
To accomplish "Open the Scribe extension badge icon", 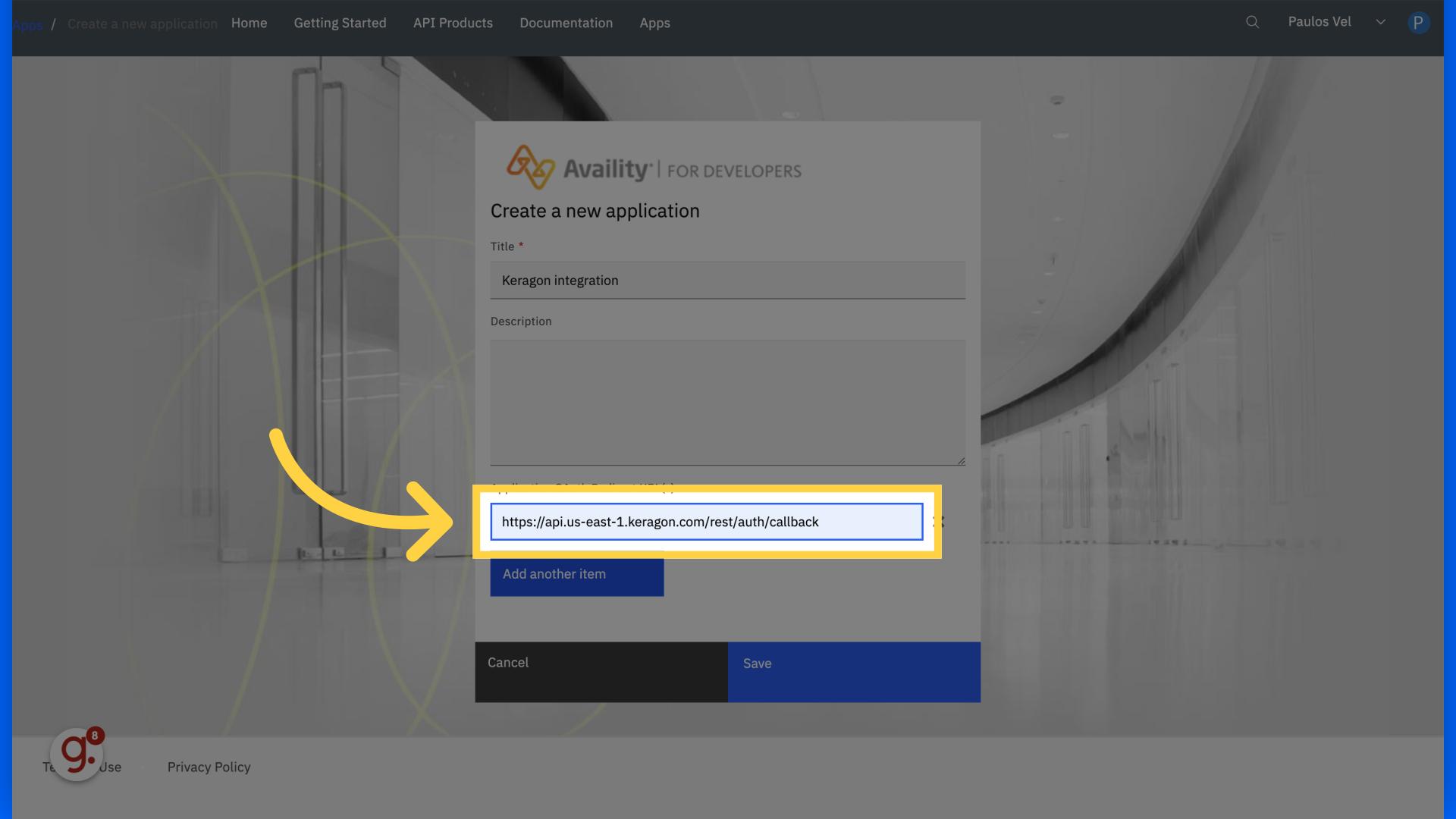I will (77, 754).
